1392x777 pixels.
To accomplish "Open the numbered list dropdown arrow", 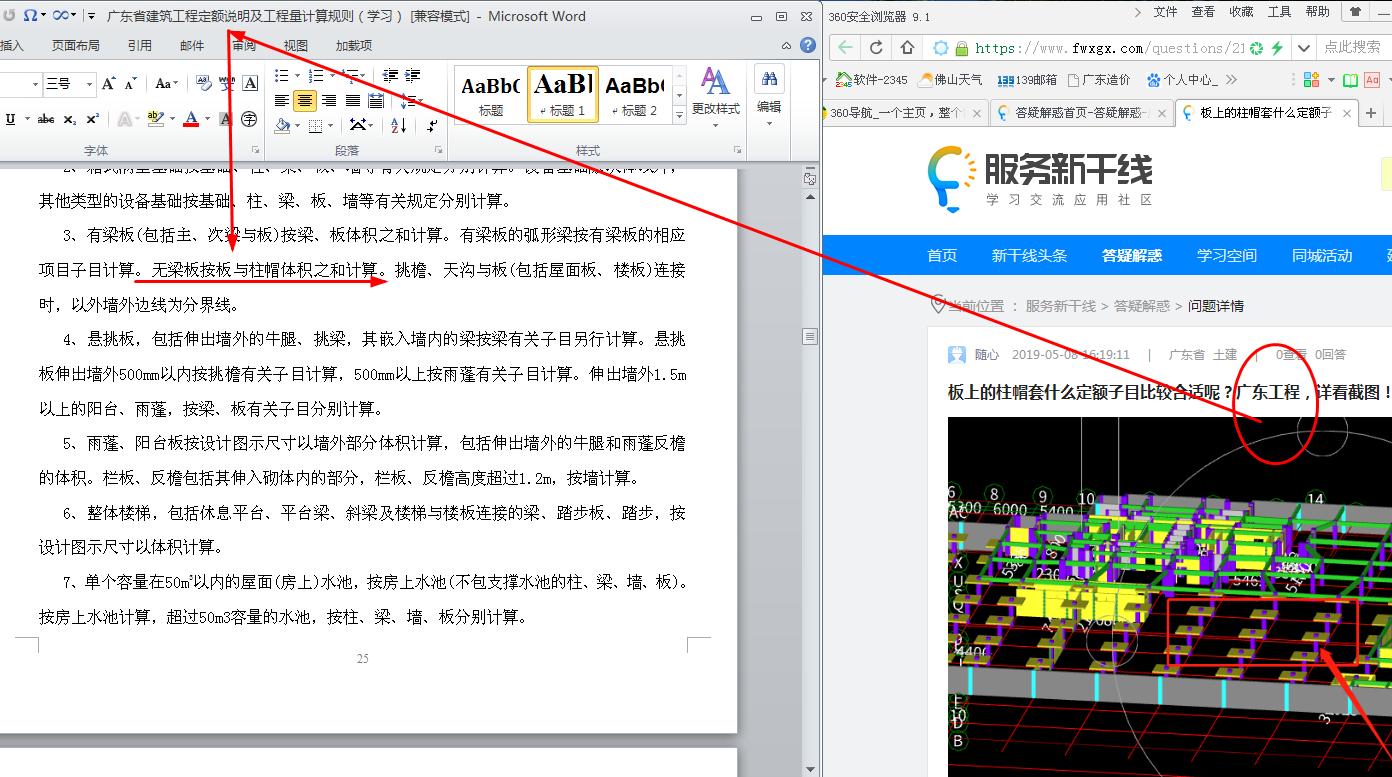I will coord(333,75).
